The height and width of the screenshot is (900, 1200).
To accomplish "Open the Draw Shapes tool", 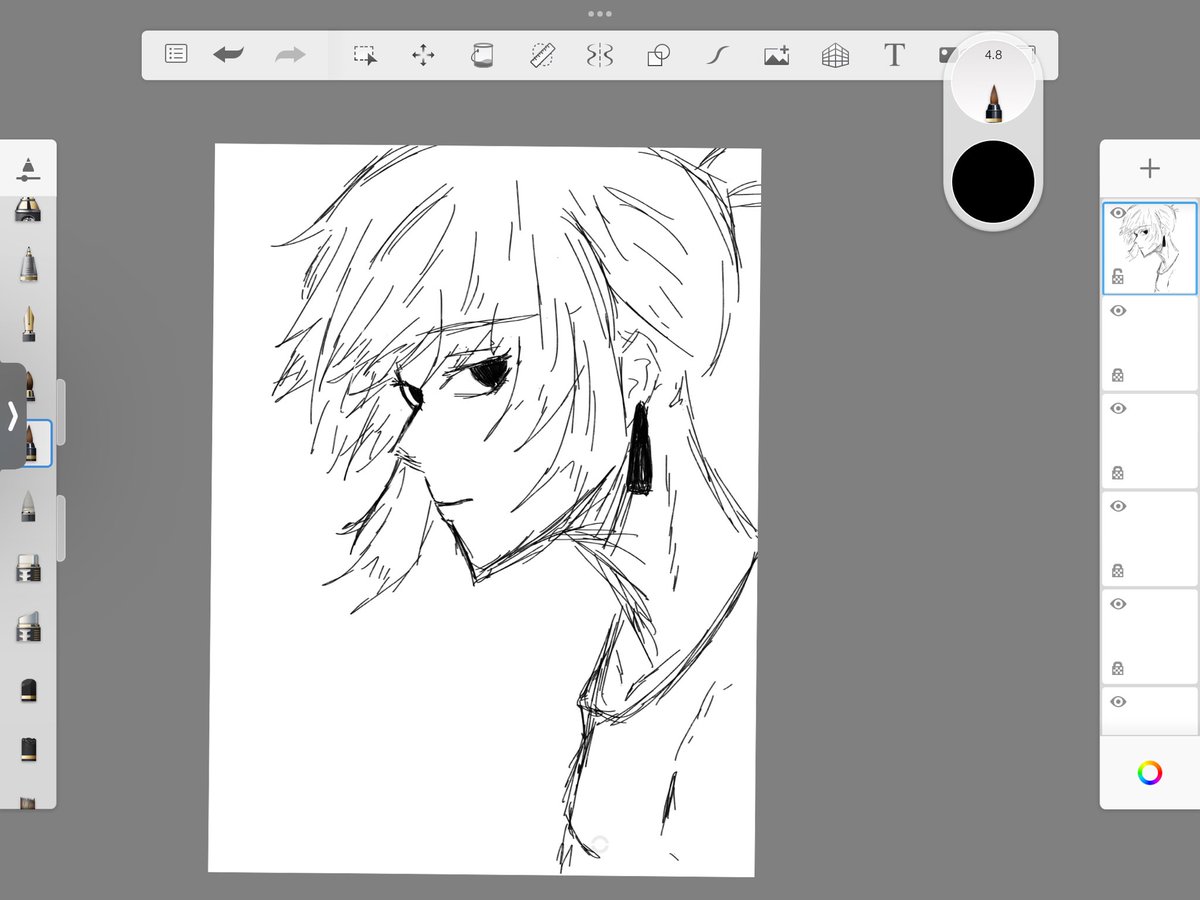I will pos(658,55).
